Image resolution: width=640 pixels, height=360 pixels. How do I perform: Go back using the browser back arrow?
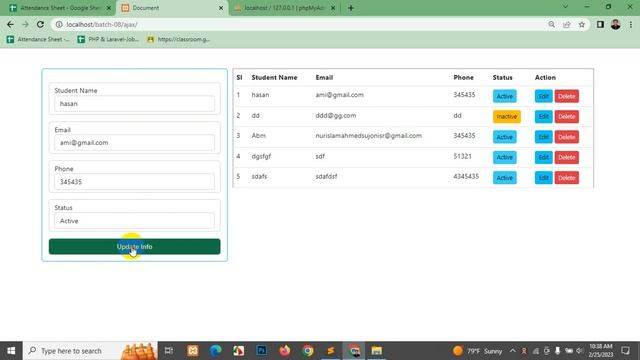(10, 24)
